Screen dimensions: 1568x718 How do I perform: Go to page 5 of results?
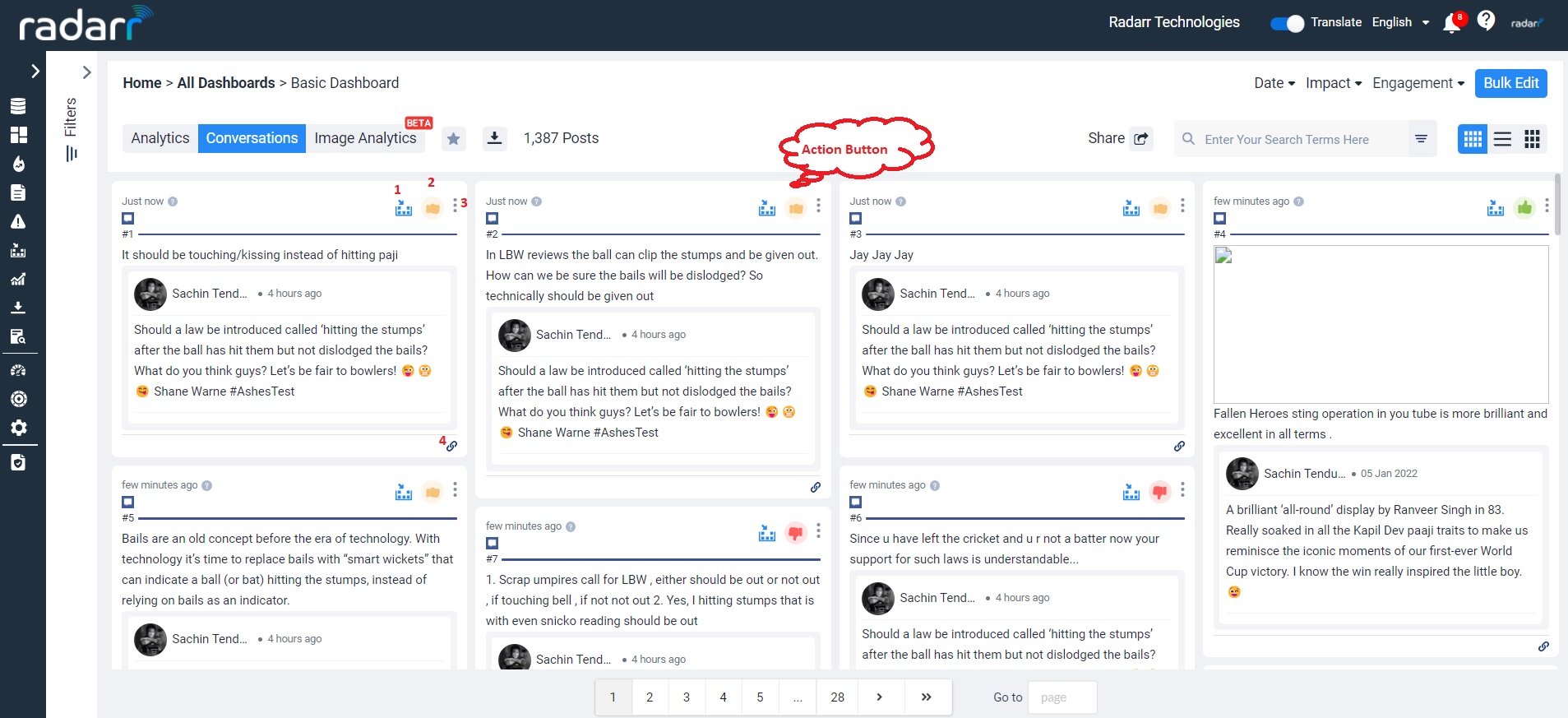760,697
